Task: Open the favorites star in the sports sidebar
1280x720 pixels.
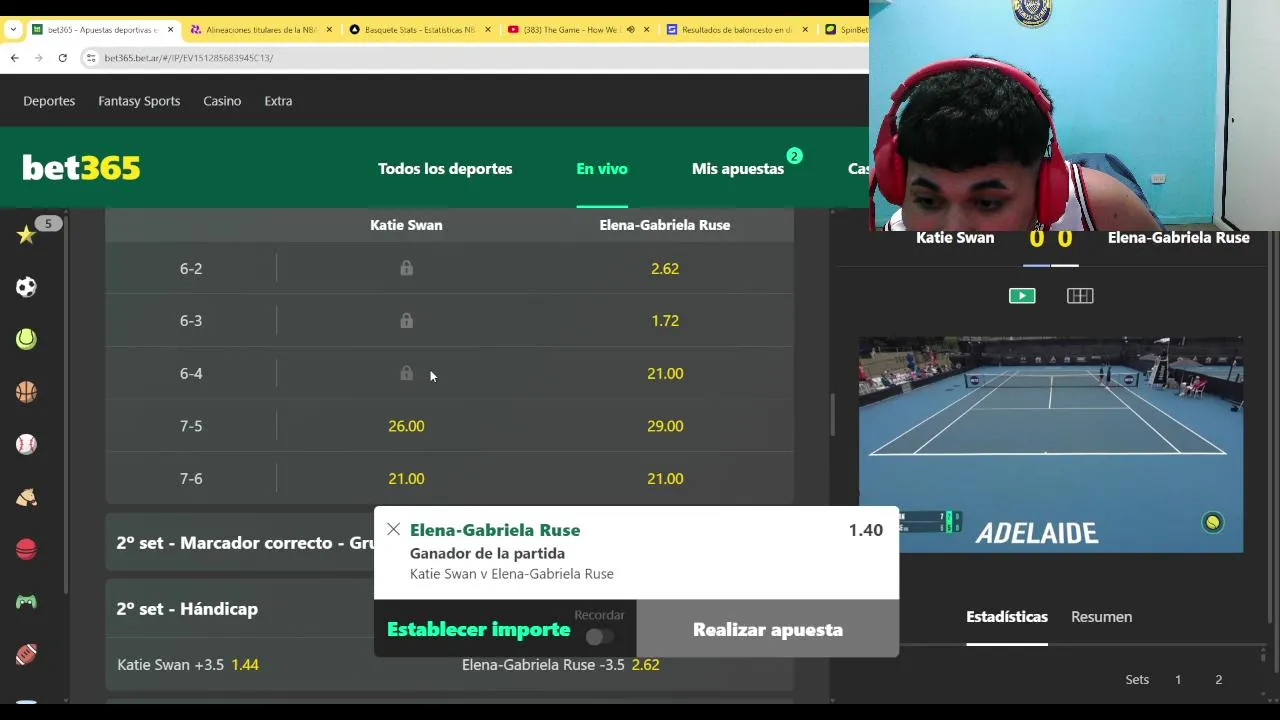Action: coord(26,235)
